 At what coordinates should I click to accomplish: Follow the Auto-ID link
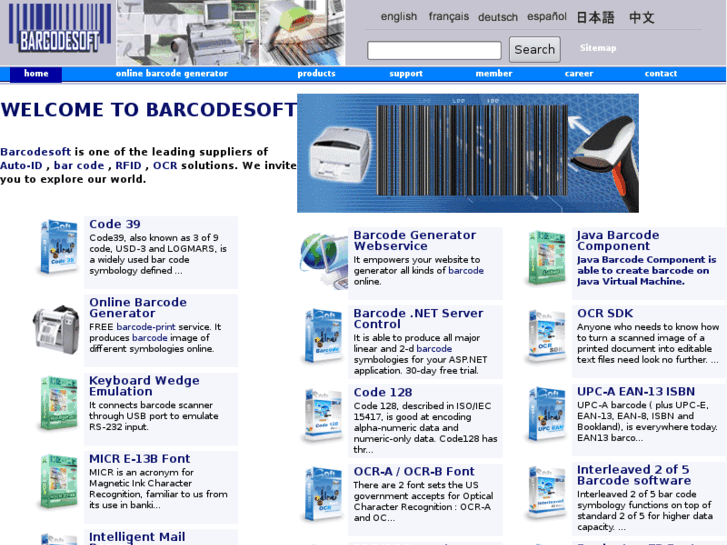tap(21, 166)
